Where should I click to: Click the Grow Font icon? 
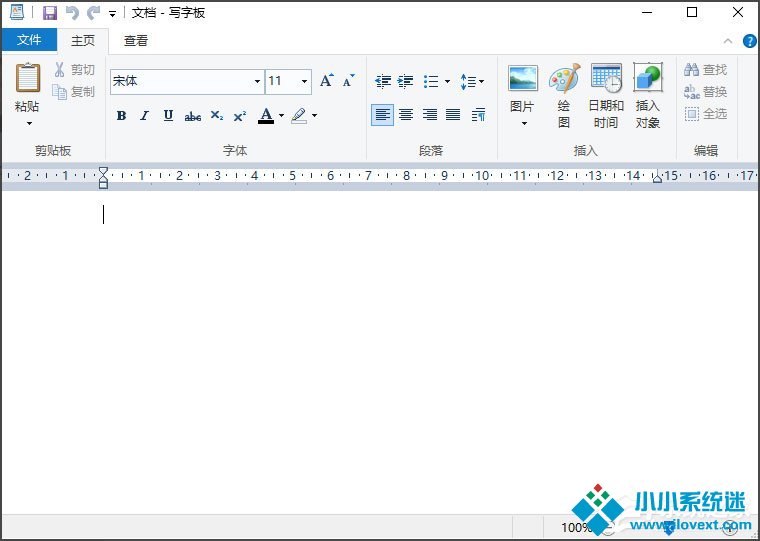[326, 80]
